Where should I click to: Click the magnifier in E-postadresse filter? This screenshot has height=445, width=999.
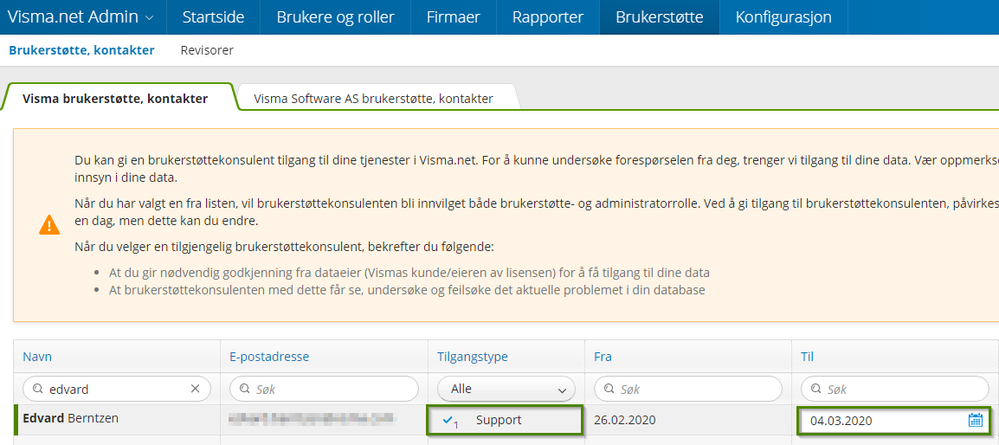click(x=245, y=389)
